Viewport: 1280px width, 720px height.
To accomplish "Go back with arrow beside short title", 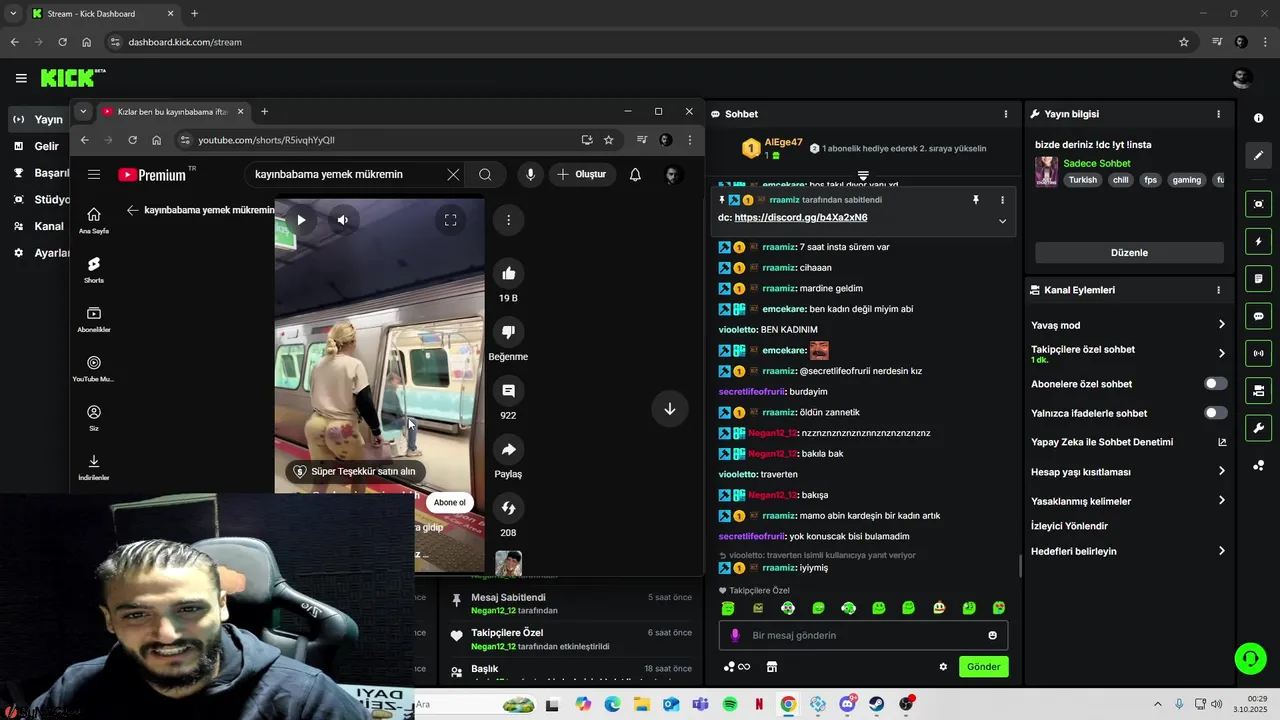I will pos(132,210).
